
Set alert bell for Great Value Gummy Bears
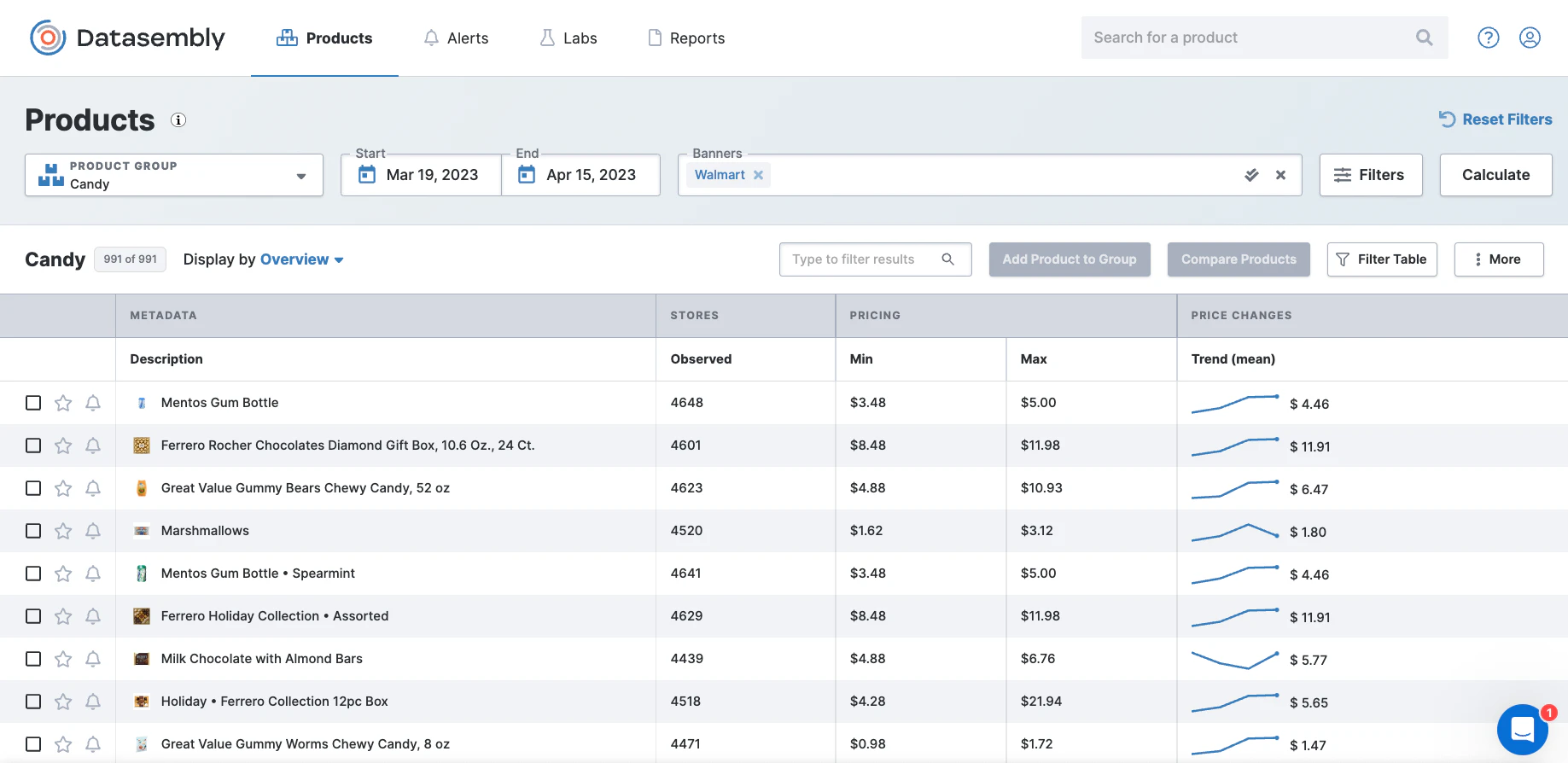click(93, 488)
